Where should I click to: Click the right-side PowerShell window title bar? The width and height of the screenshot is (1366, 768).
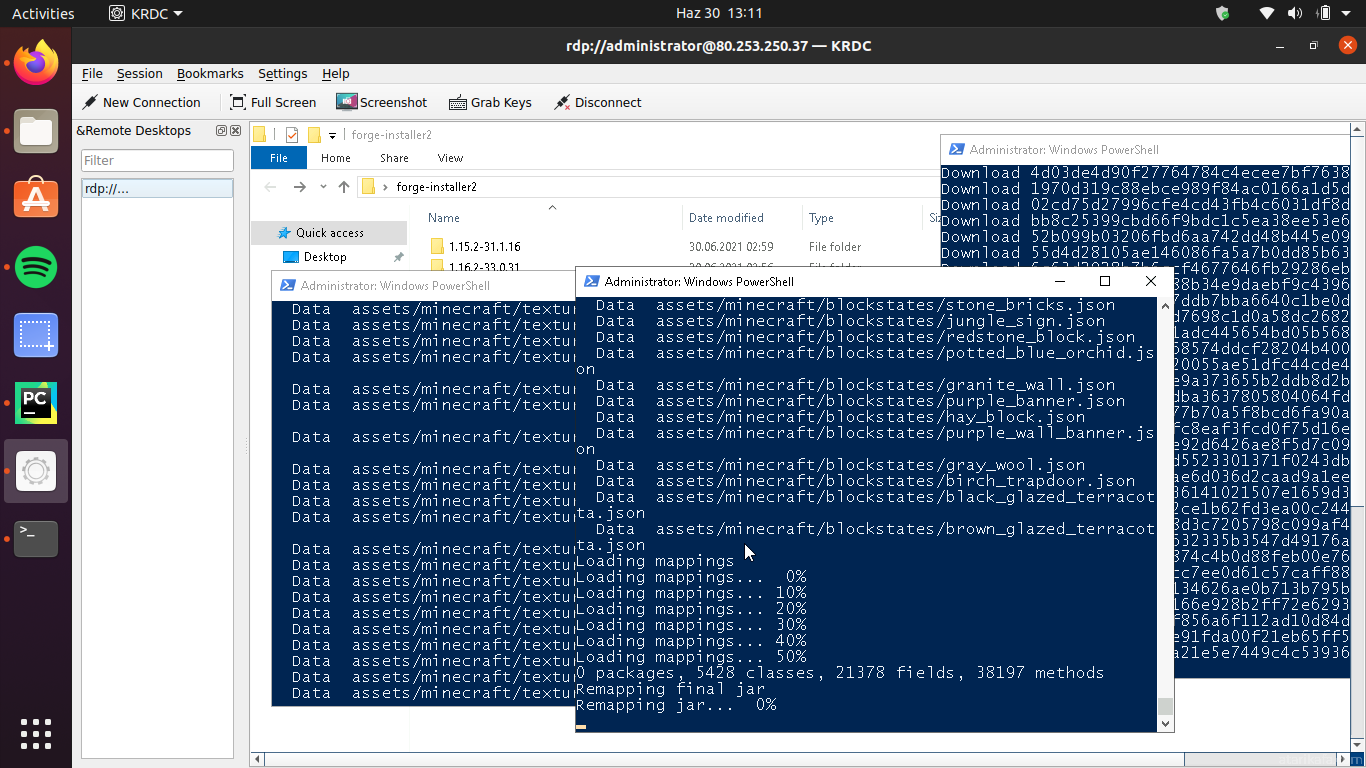pyautogui.click(x=1145, y=149)
